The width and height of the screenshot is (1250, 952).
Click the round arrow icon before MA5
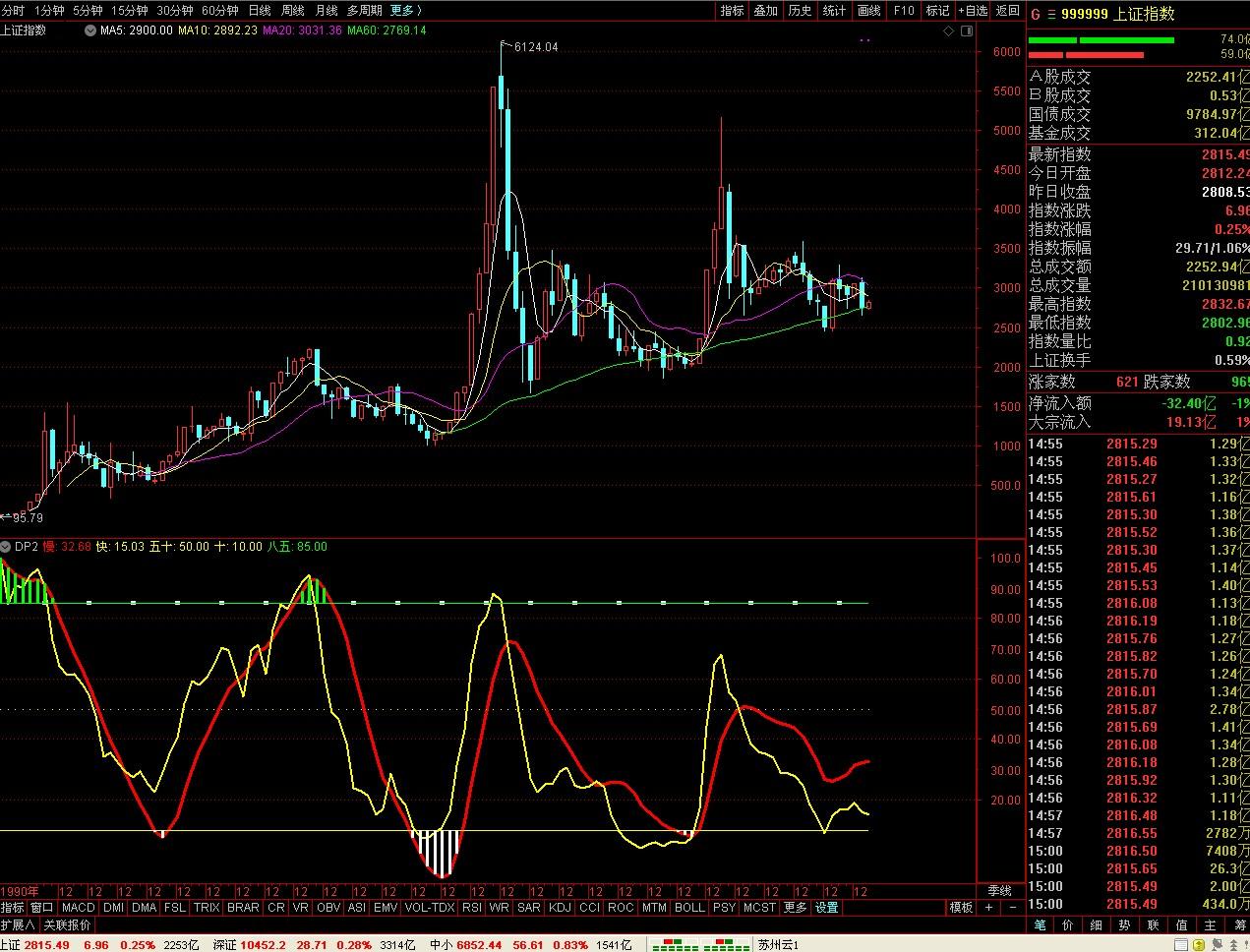coord(92,30)
